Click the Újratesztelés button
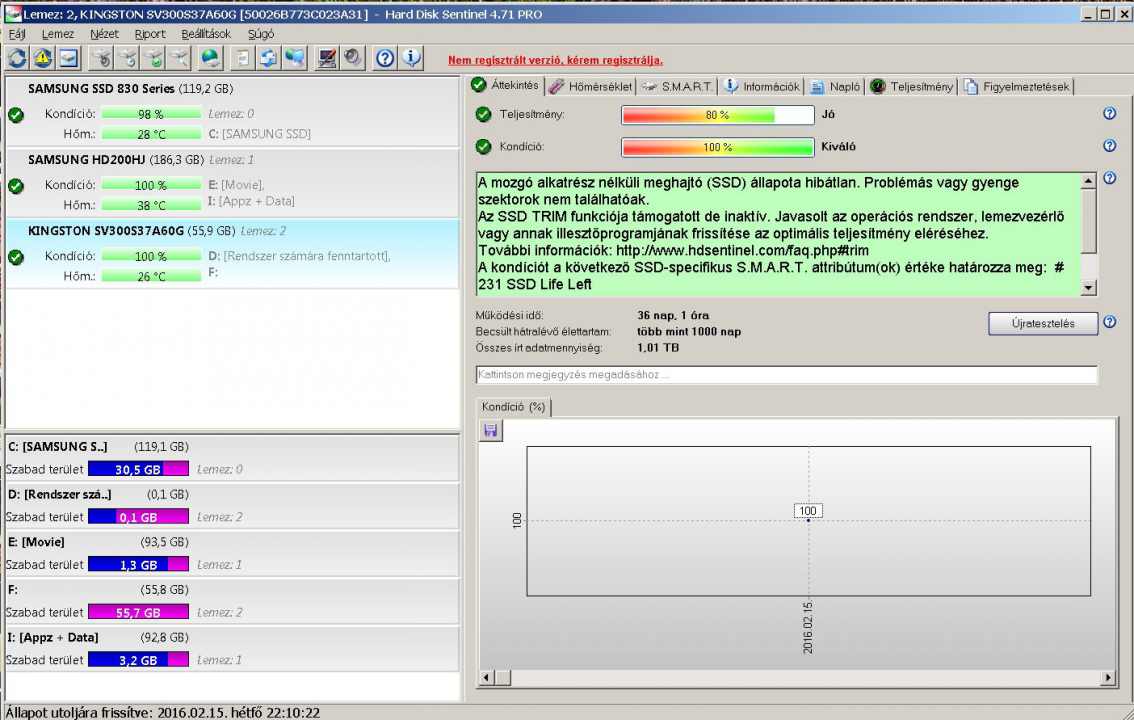The height and width of the screenshot is (720, 1134). [1043, 323]
